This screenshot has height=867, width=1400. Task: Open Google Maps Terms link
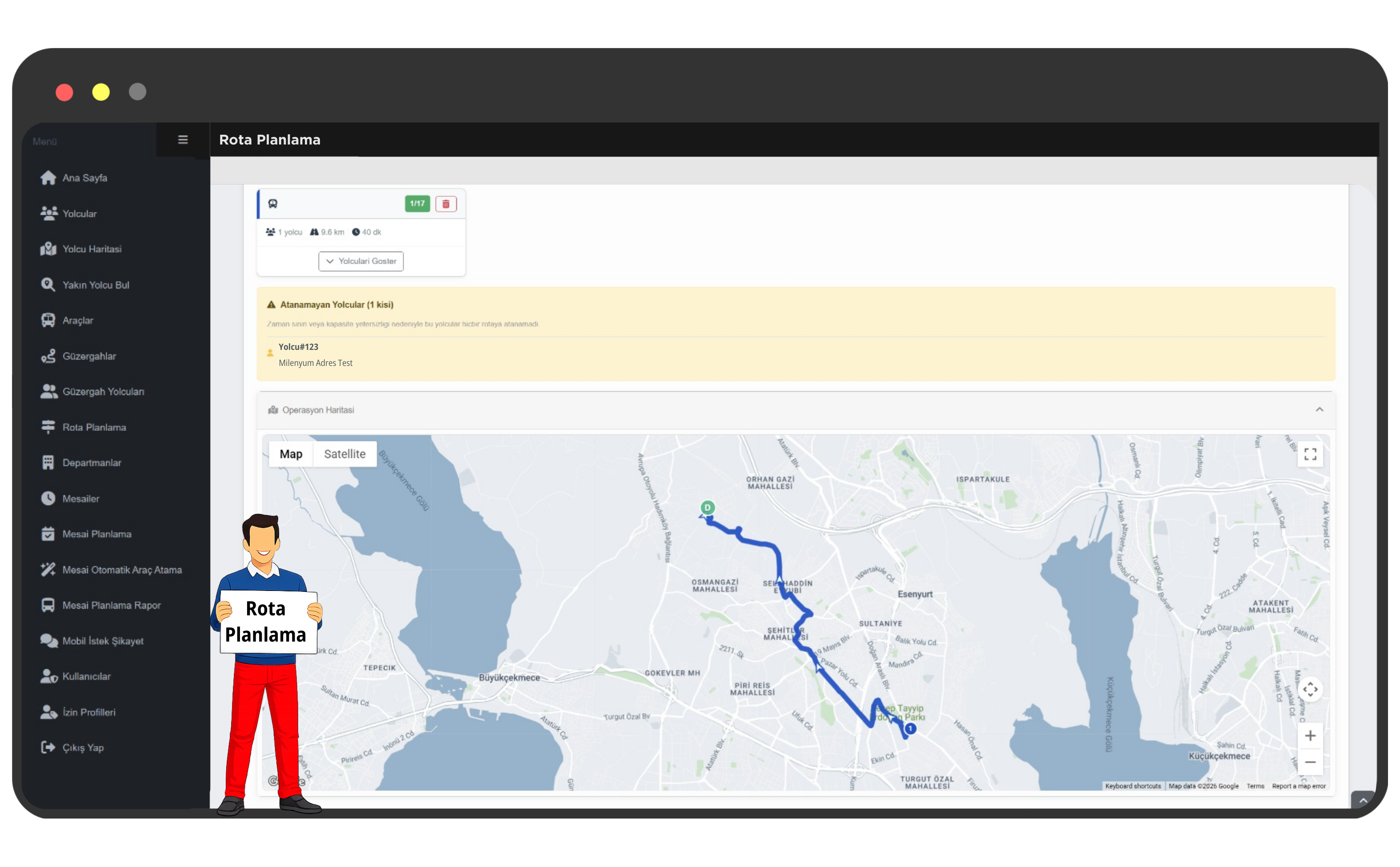[x=1255, y=786]
